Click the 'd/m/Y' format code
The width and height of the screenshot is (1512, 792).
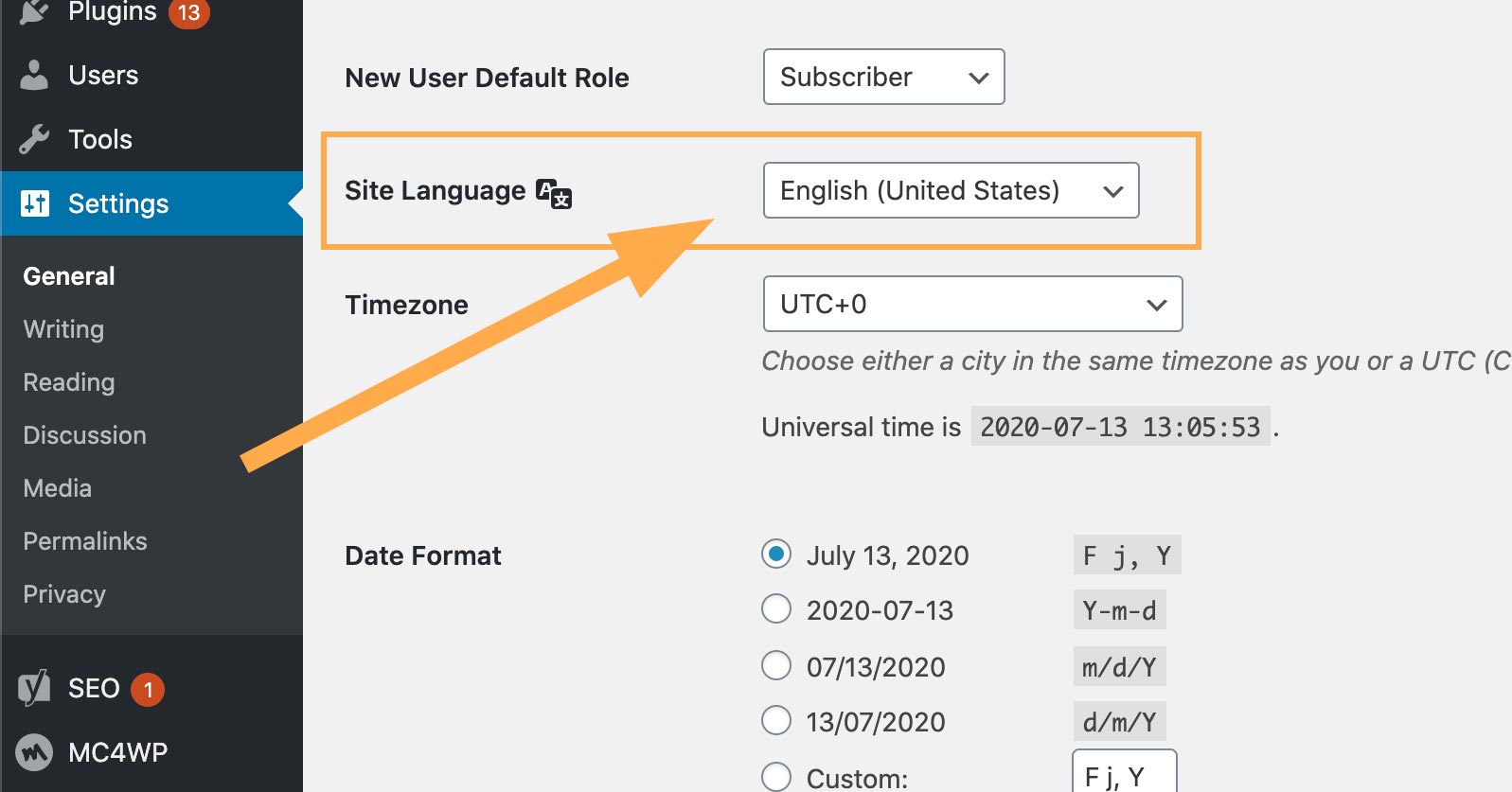point(1119,722)
